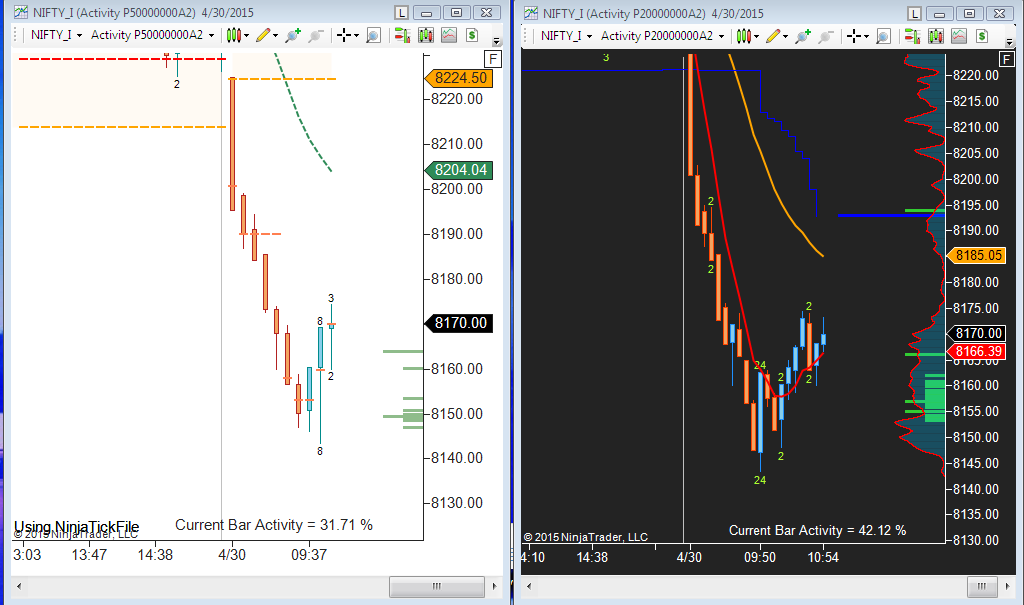The width and height of the screenshot is (1024, 605).
Task: Open toolbar overflow arrow in P50000000A2 window
Action: [496, 42]
